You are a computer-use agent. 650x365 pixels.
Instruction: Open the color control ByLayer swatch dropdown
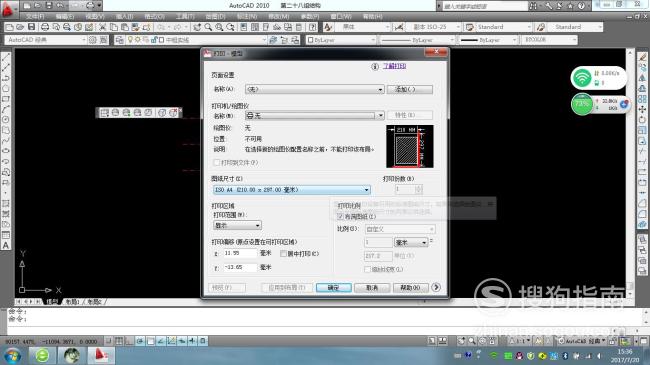pos(341,40)
